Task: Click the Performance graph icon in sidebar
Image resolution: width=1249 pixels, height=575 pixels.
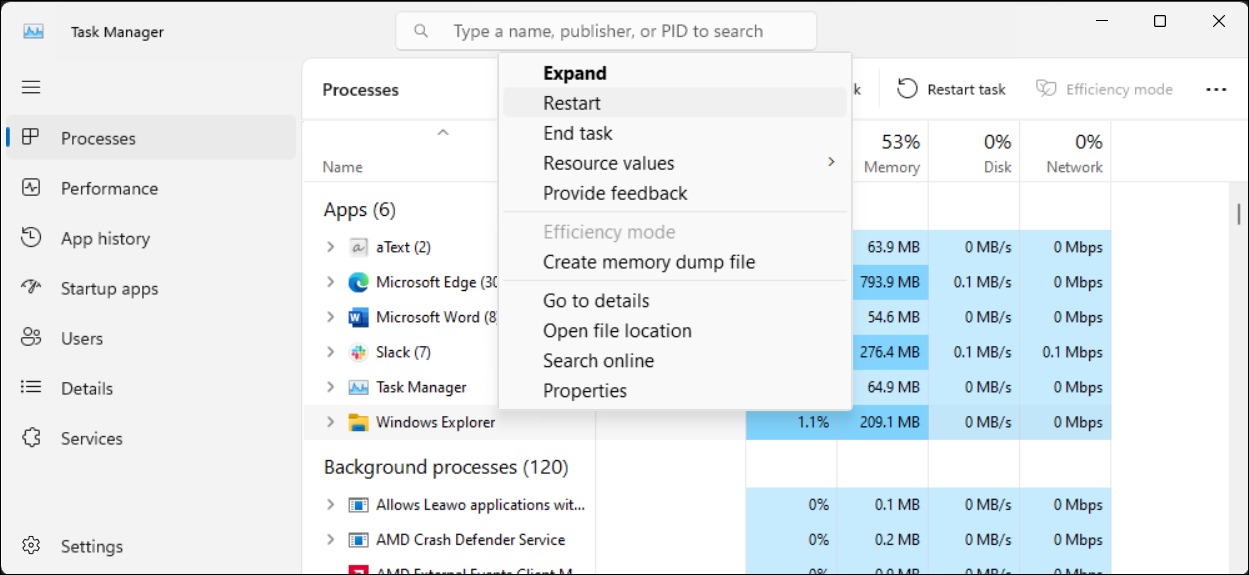Action: [31, 188]
